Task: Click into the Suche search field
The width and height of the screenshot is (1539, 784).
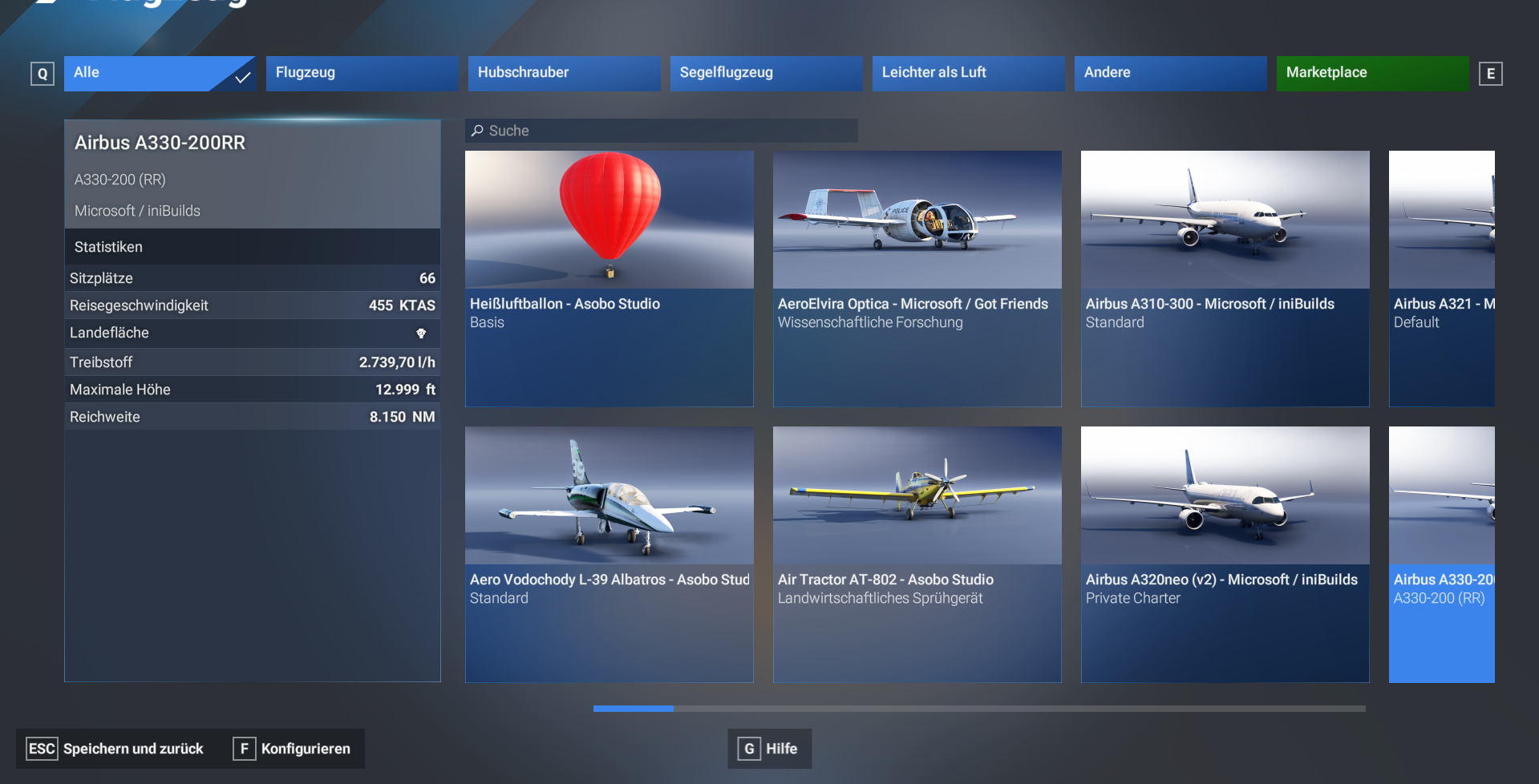Action: point(662,131)
